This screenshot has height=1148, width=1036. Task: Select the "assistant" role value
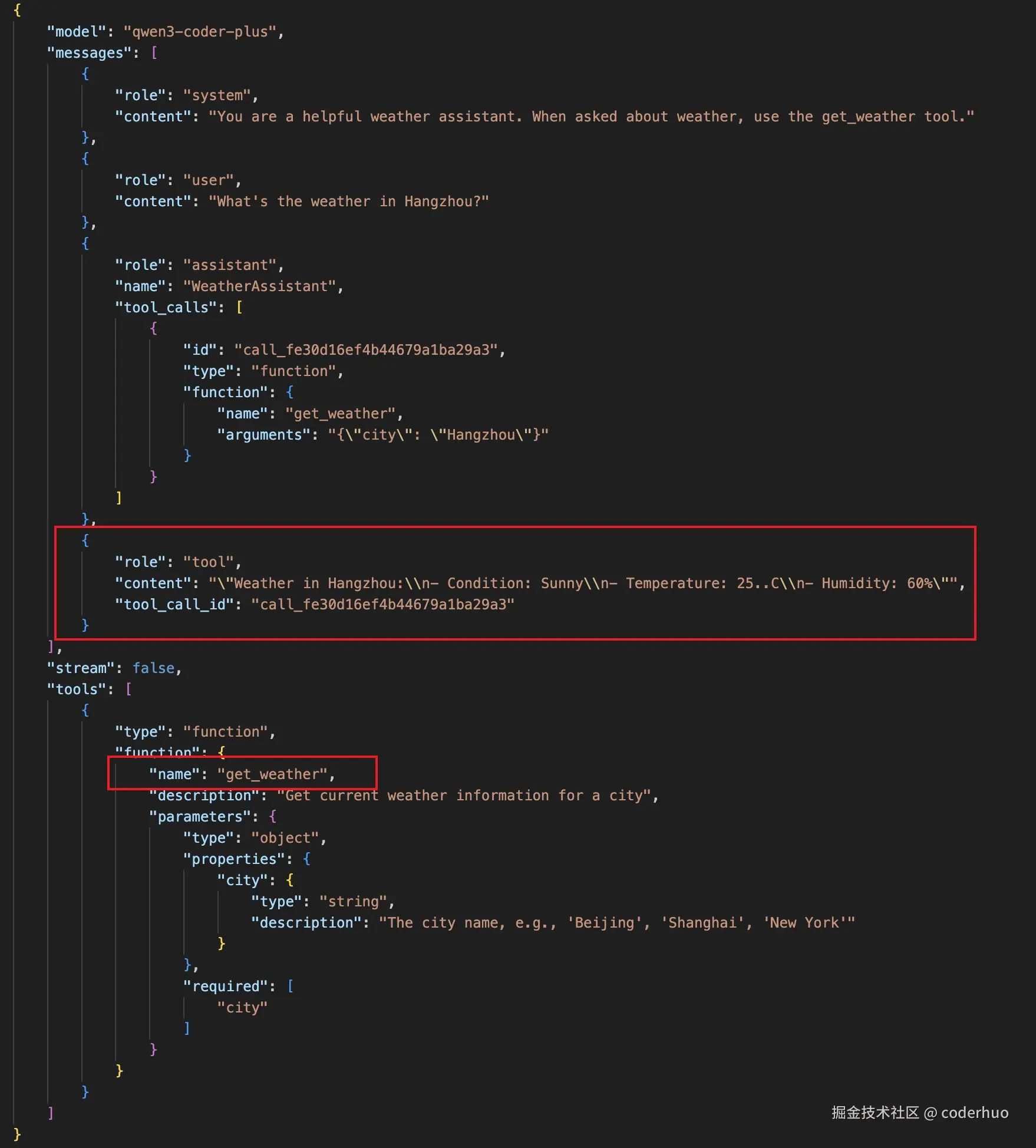(x=230, y=265)
